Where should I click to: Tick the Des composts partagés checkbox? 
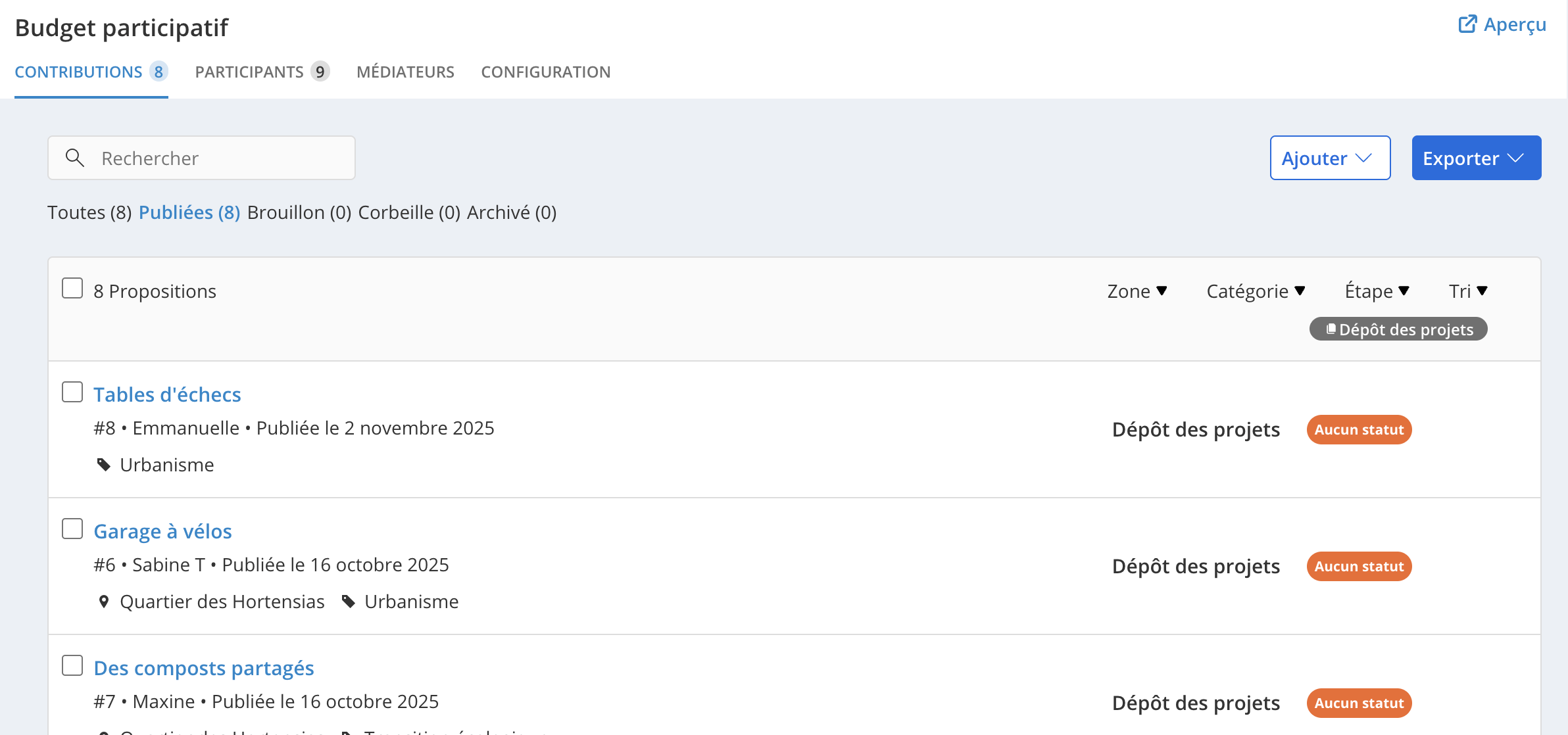tap(72, 665)
